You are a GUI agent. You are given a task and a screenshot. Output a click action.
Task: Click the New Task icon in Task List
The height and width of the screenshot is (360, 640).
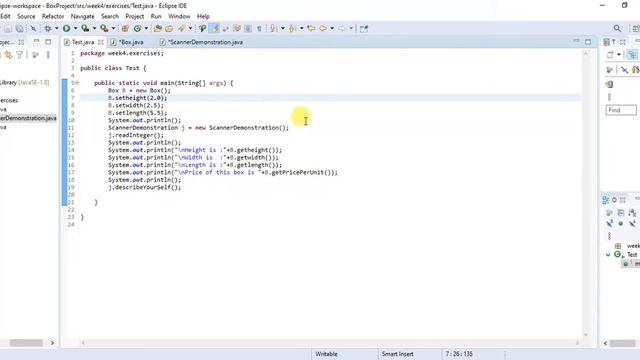610,55
